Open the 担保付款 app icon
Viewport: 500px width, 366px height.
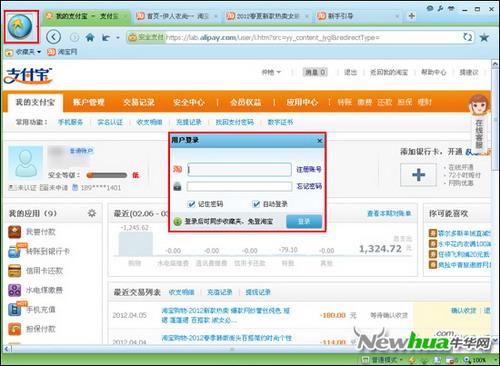14,329
